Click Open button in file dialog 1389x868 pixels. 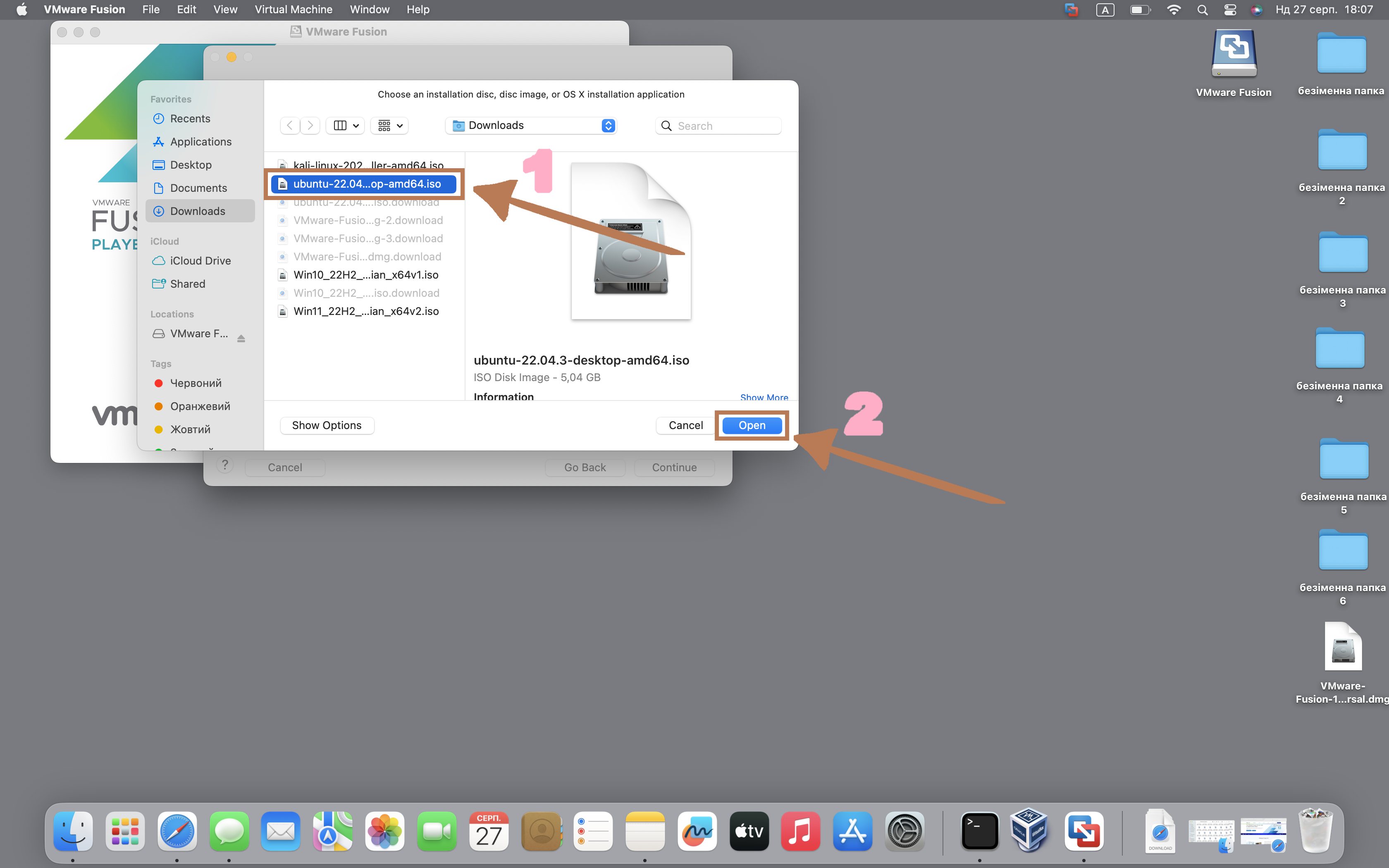click(752, 425)
